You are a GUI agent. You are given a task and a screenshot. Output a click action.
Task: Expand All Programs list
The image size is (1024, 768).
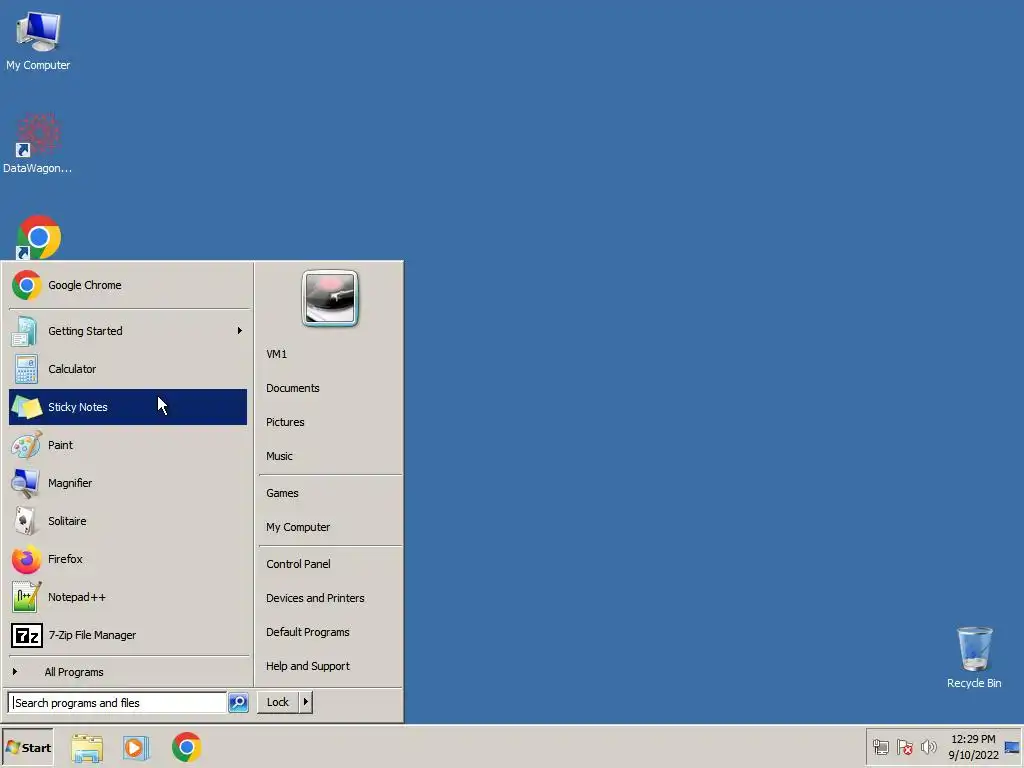(128, 672)
